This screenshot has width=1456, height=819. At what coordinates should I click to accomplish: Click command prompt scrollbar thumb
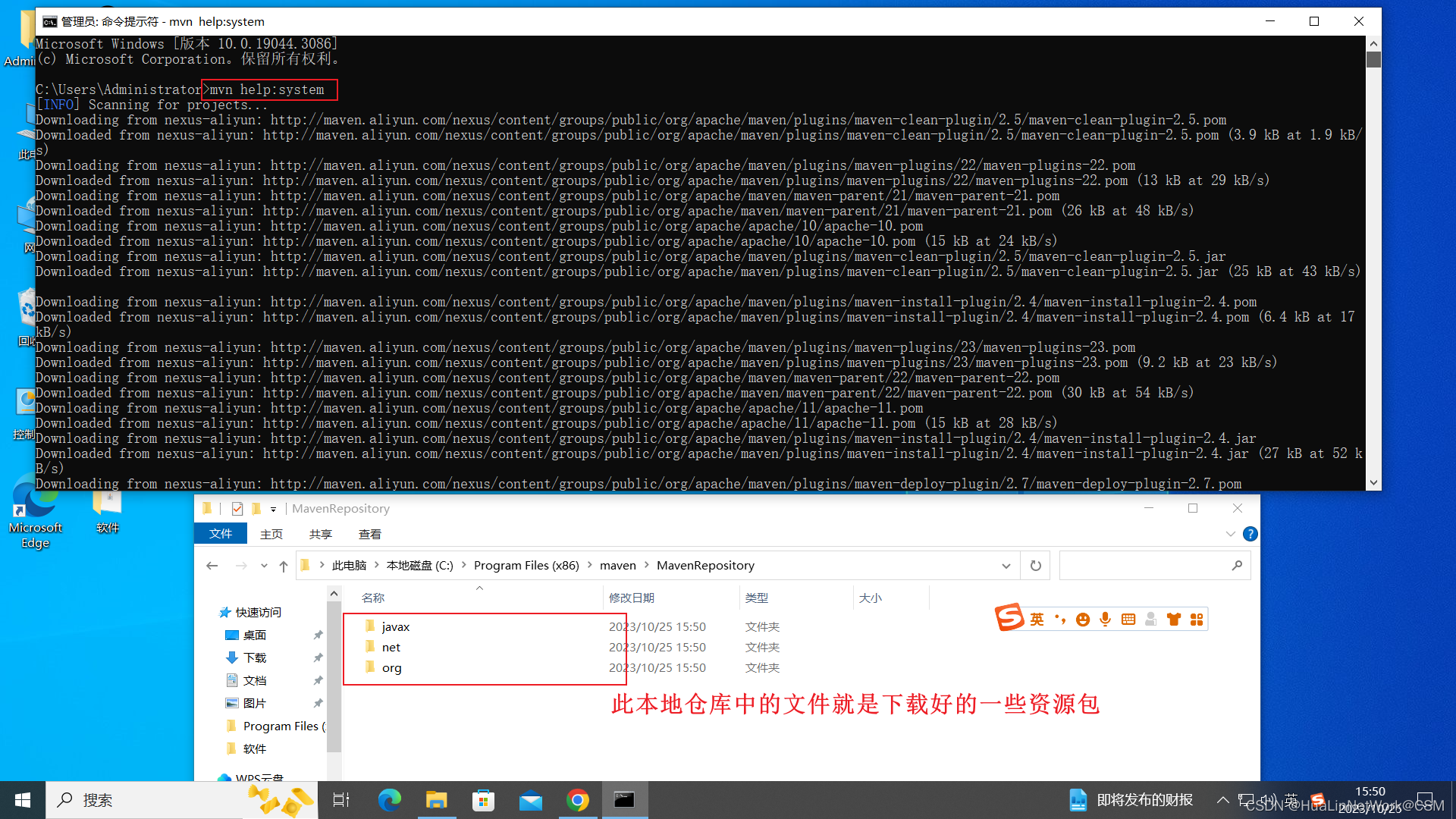(1373, 59)
